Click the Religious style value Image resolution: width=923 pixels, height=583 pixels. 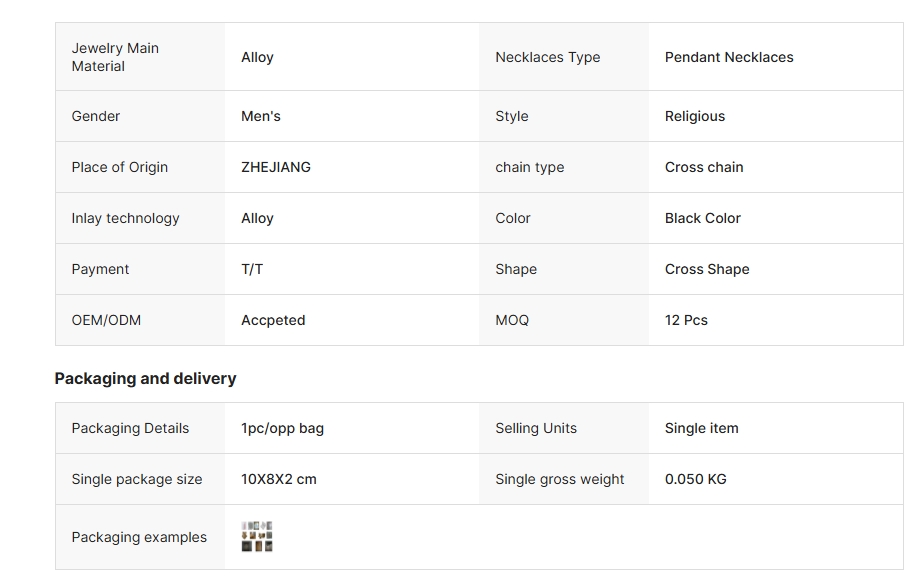coord(695,117)
